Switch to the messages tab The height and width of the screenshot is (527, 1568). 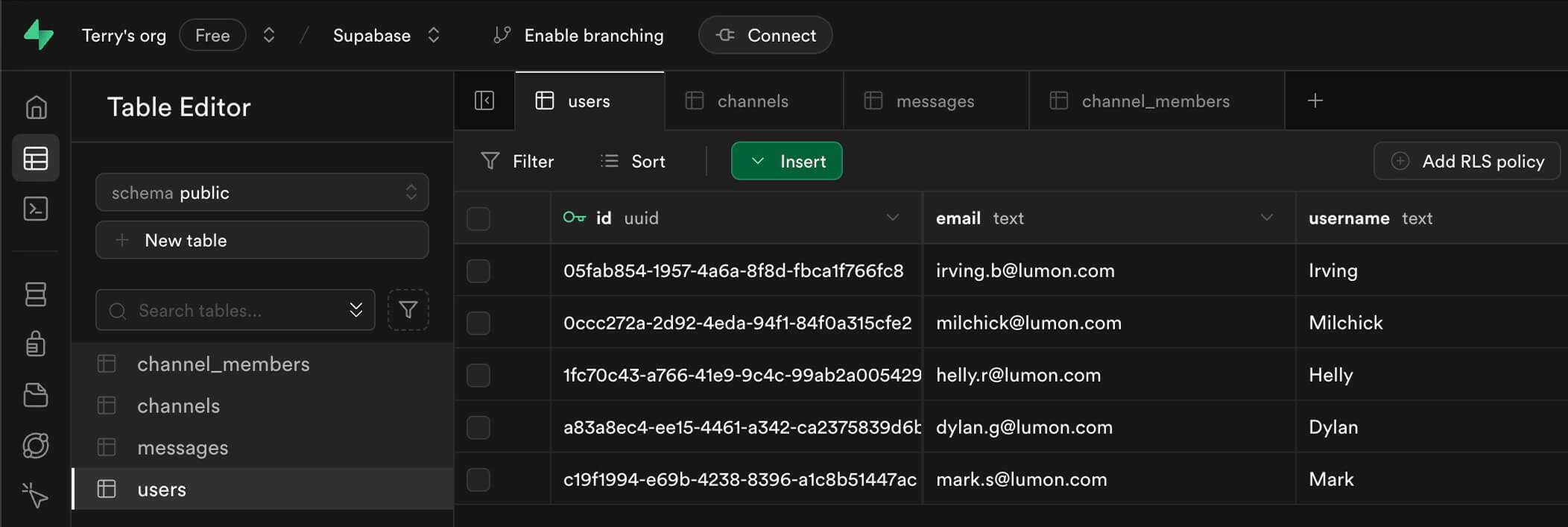[x=936, y=101]
